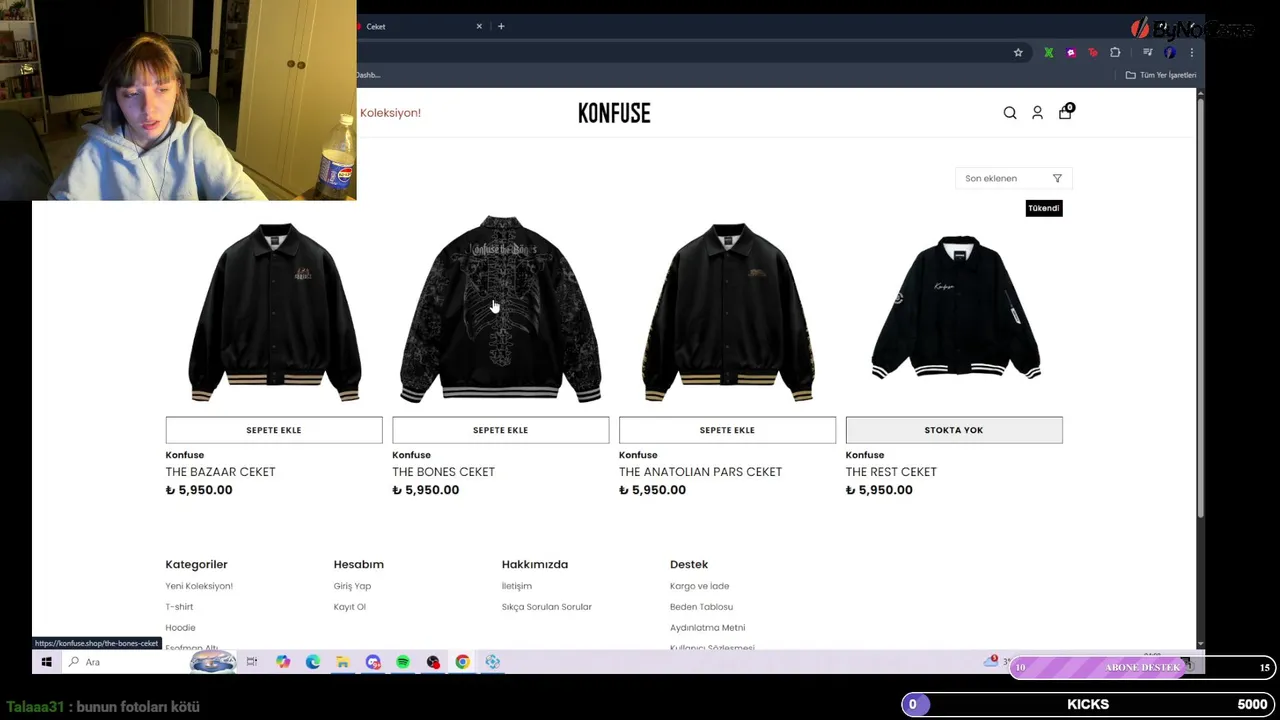
Task: Click the Tükendi sold-out badge
Action: pyautogui.click(x=1043, y=208)
